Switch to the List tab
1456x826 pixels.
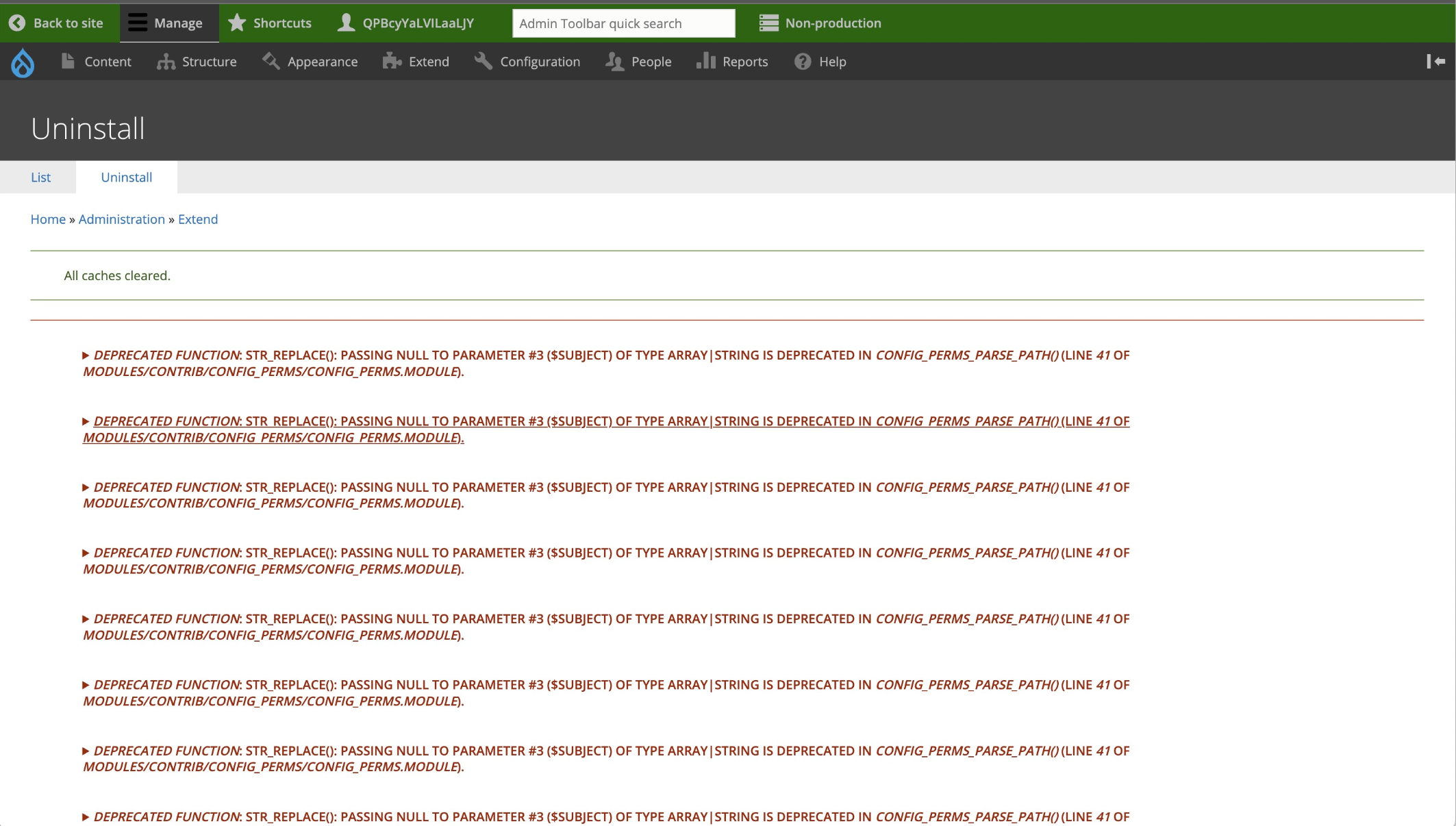(x=40, y=177)
